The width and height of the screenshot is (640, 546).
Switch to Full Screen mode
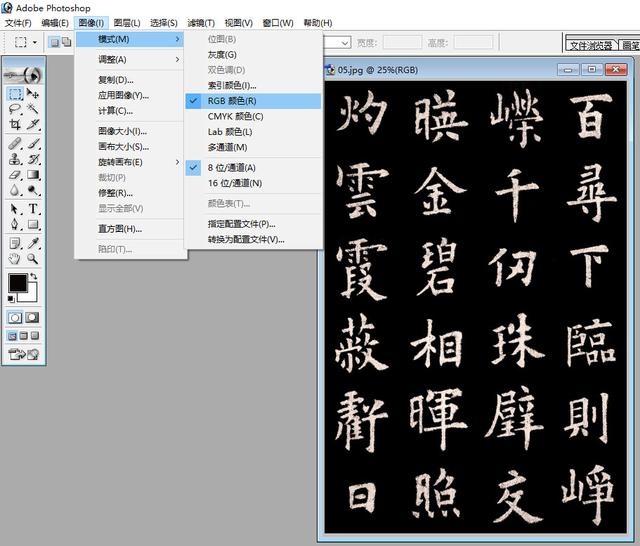[35, 336]
